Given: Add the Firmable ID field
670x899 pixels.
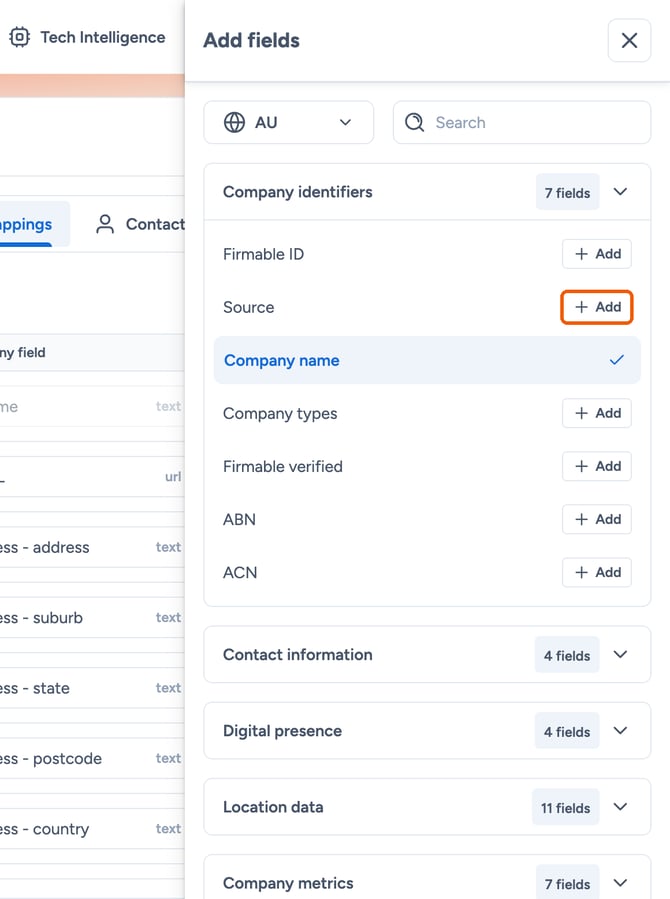Looking at the screenshot, I should (597, 253).
